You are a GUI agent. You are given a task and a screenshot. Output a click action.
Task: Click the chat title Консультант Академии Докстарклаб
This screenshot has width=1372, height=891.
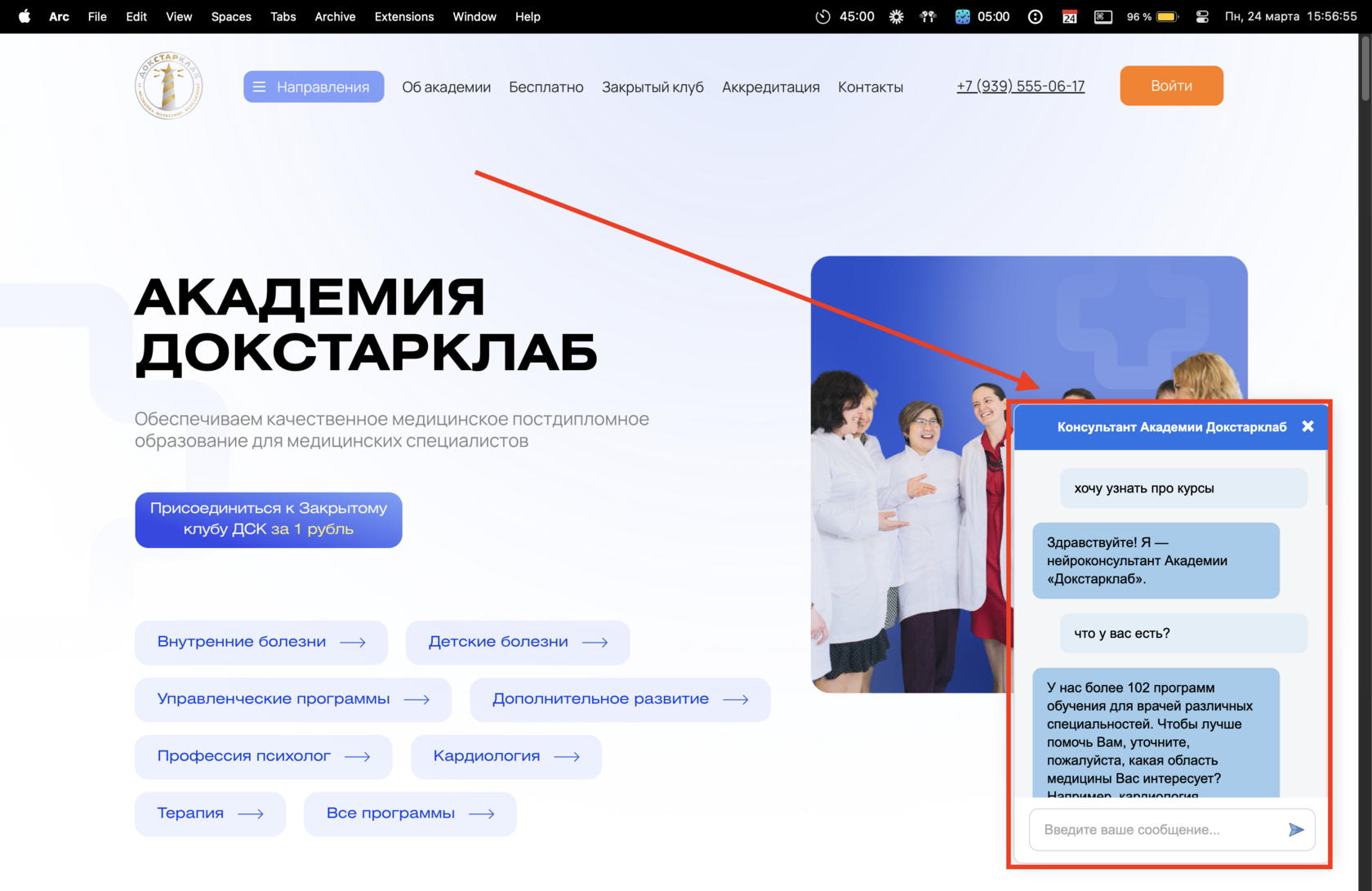(x=1172, y=426)
